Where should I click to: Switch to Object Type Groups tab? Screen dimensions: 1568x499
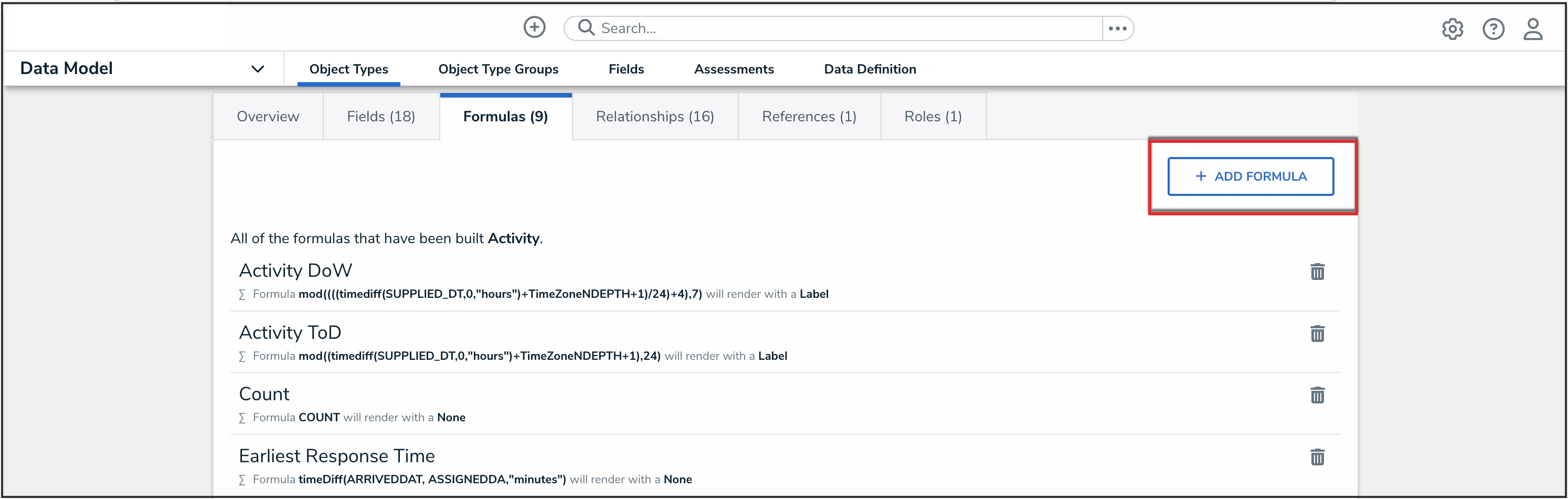[498, 69]
